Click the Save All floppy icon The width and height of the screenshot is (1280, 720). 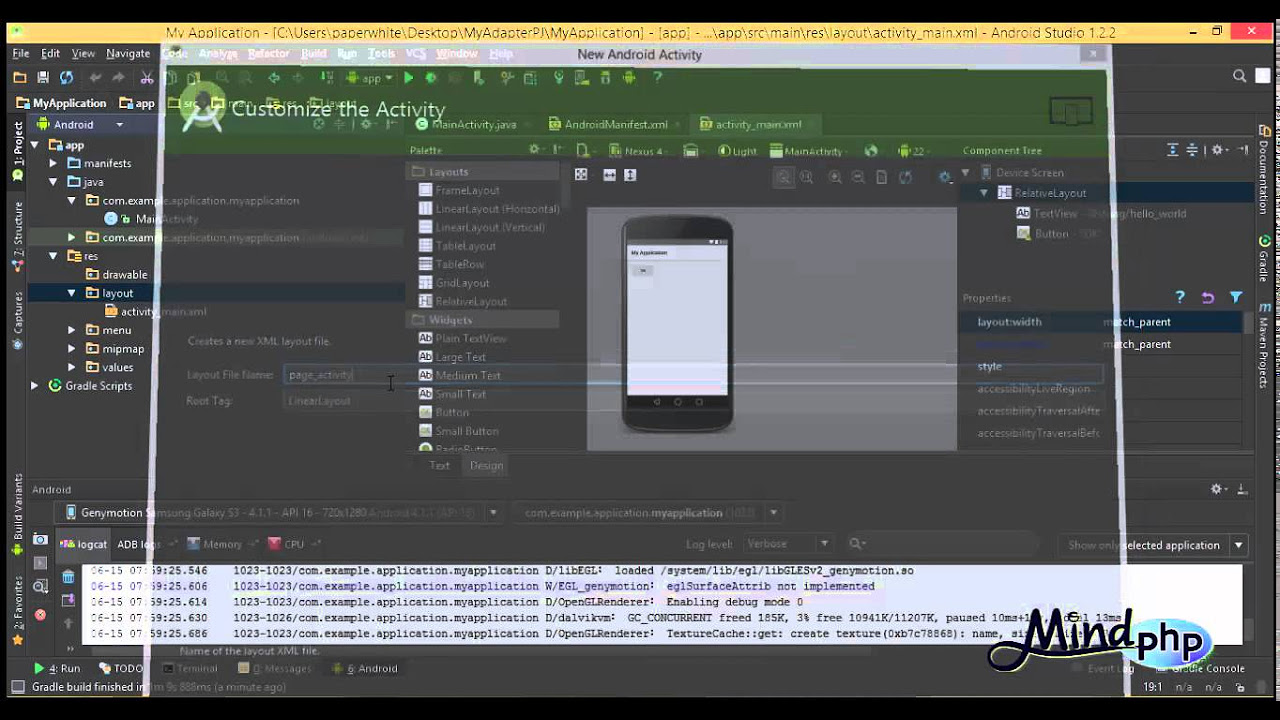[43, 77]
